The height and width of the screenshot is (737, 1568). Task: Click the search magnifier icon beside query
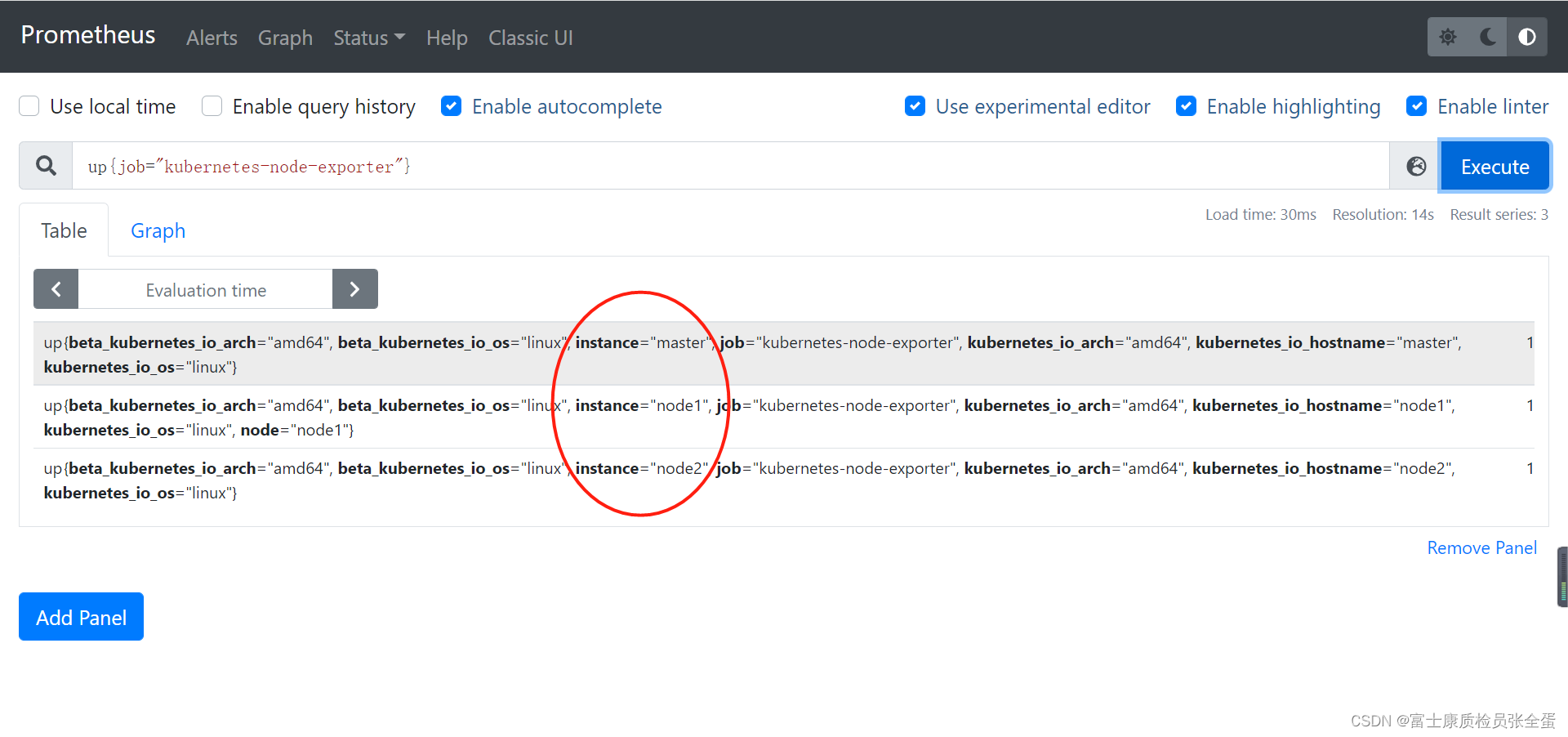[46, 166]
